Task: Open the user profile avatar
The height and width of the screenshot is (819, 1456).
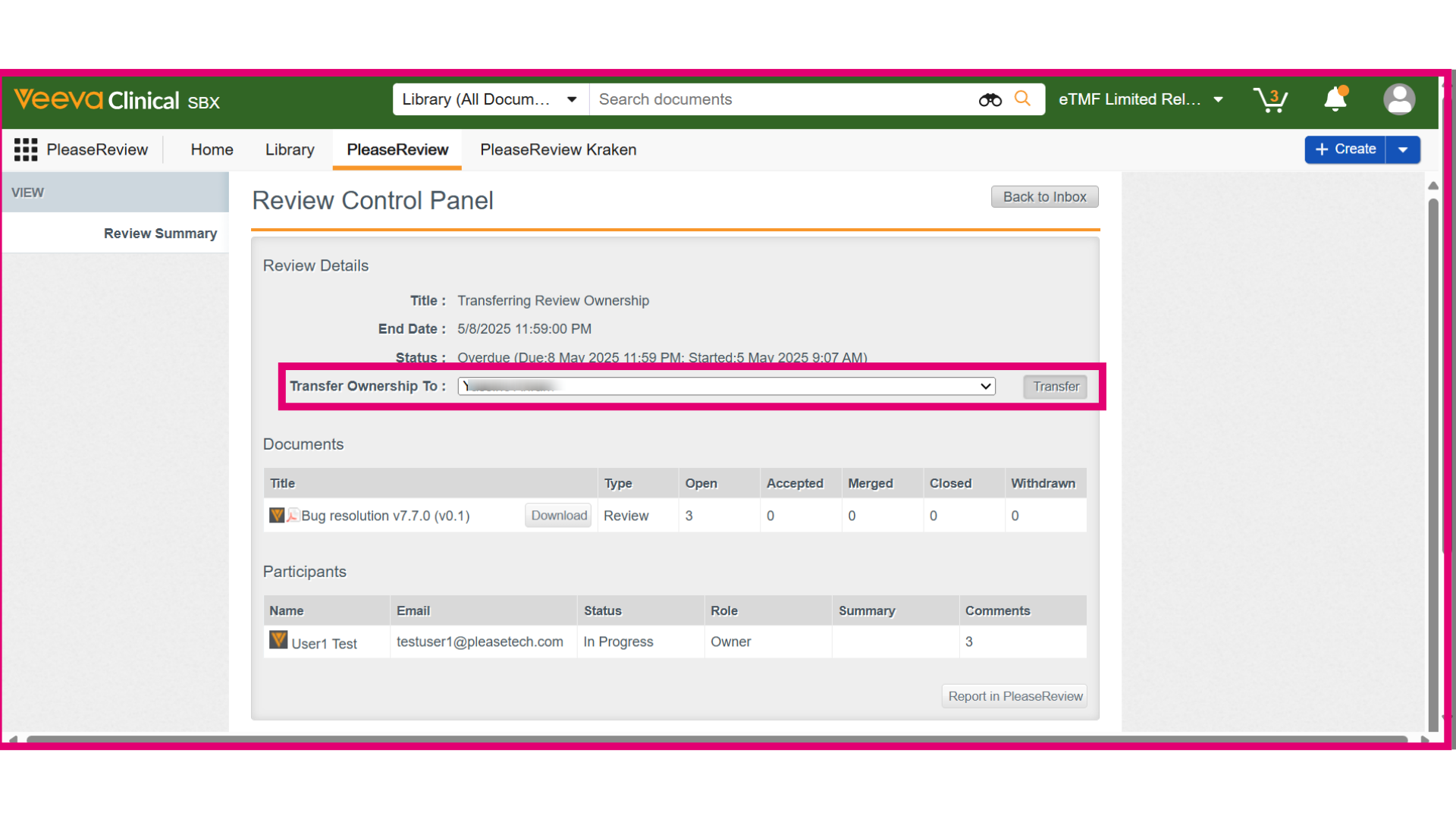Action: point(1399,99)
